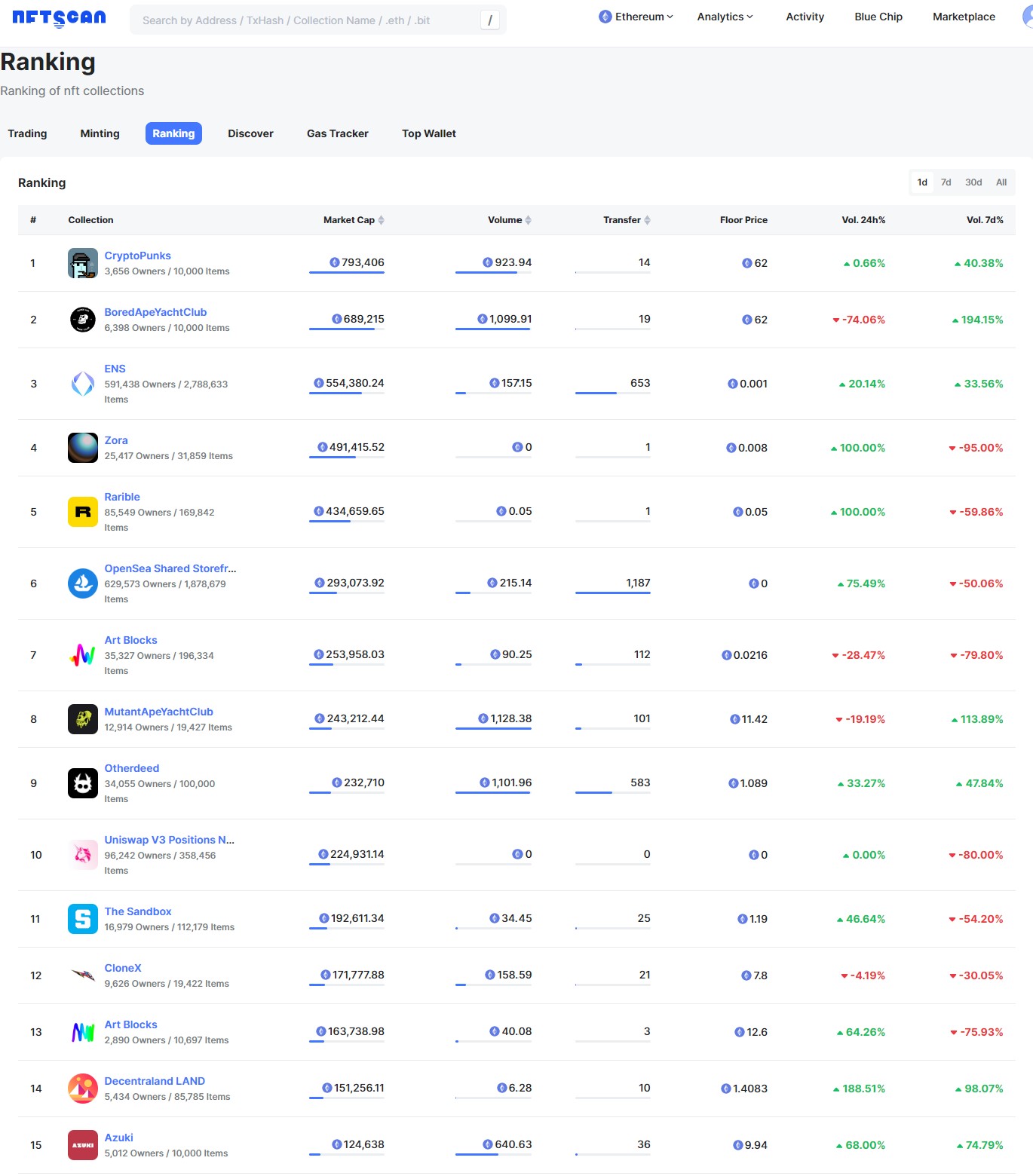Viewport: 1033px width, 1176px height.
Task: Open the CryptoPunks collection avatar
Action: pos(82,263)
